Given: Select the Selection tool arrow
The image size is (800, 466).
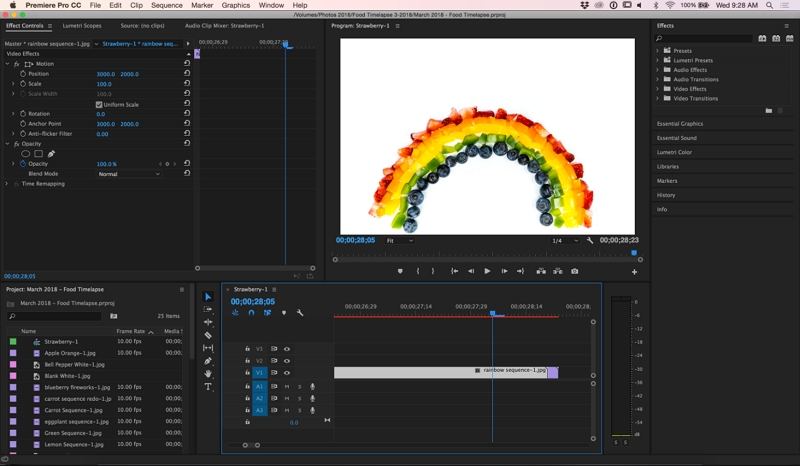Looking at the screenshot, I should [208, 297].
